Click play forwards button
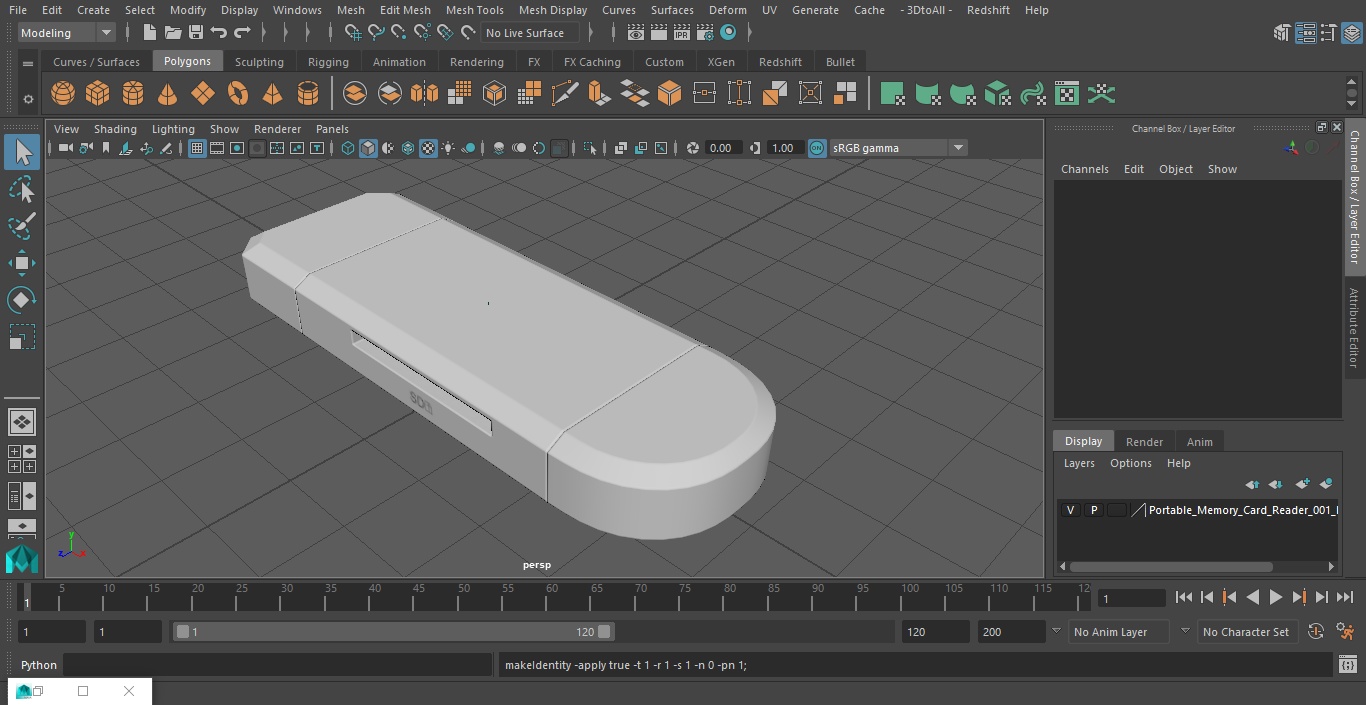The image size is (1366, 705). coord(1276,597)
